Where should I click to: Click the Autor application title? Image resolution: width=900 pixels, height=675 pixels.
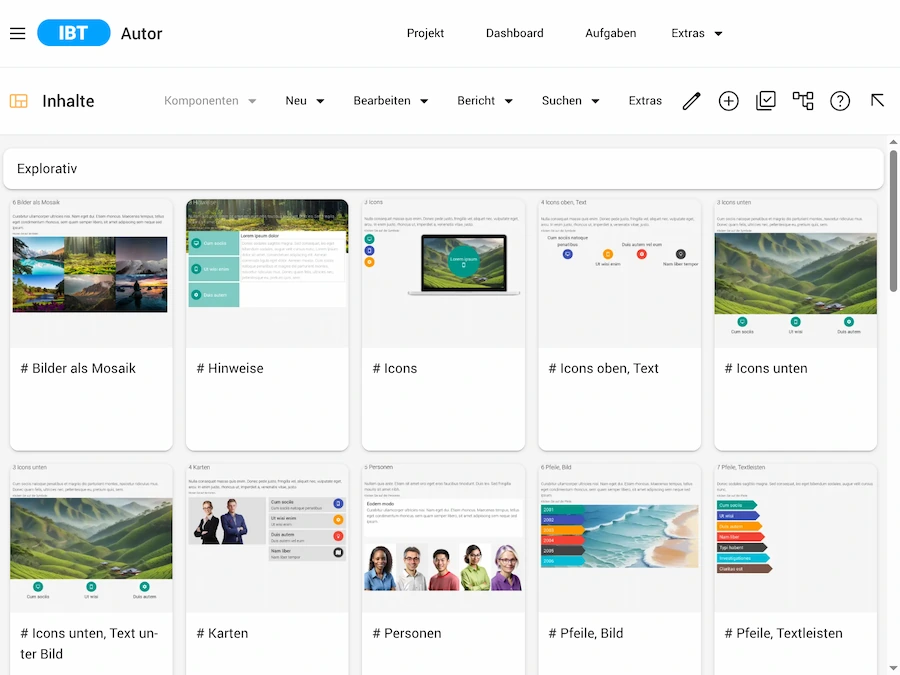(x=141, y=33)
